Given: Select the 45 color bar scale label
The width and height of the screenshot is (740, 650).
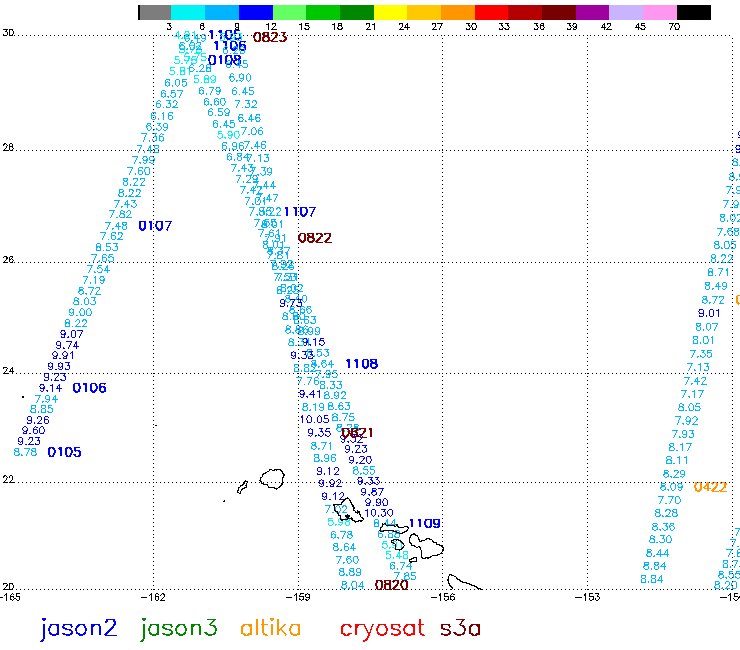Looking at the screenshot, I should coord(640,27).
